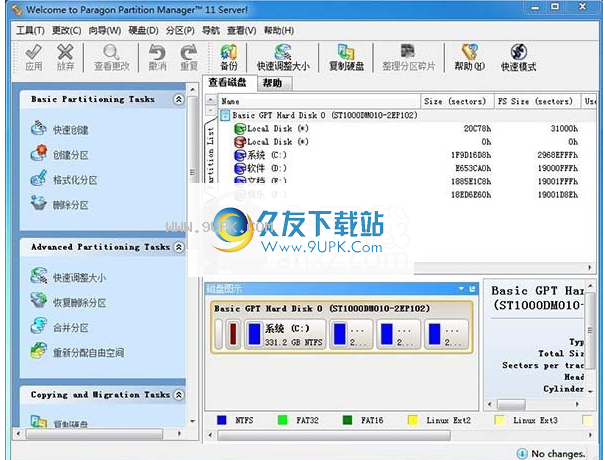This screenshot has width=603, height=460.
Task: Select 创建分区 sidebar task
Action: coord(60,154)
